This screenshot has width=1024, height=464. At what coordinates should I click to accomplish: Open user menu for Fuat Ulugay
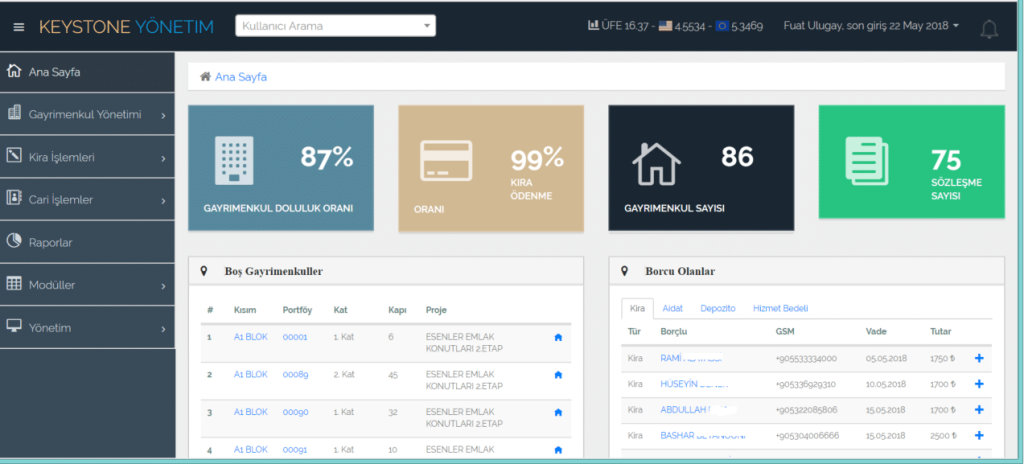pos(870,26)
